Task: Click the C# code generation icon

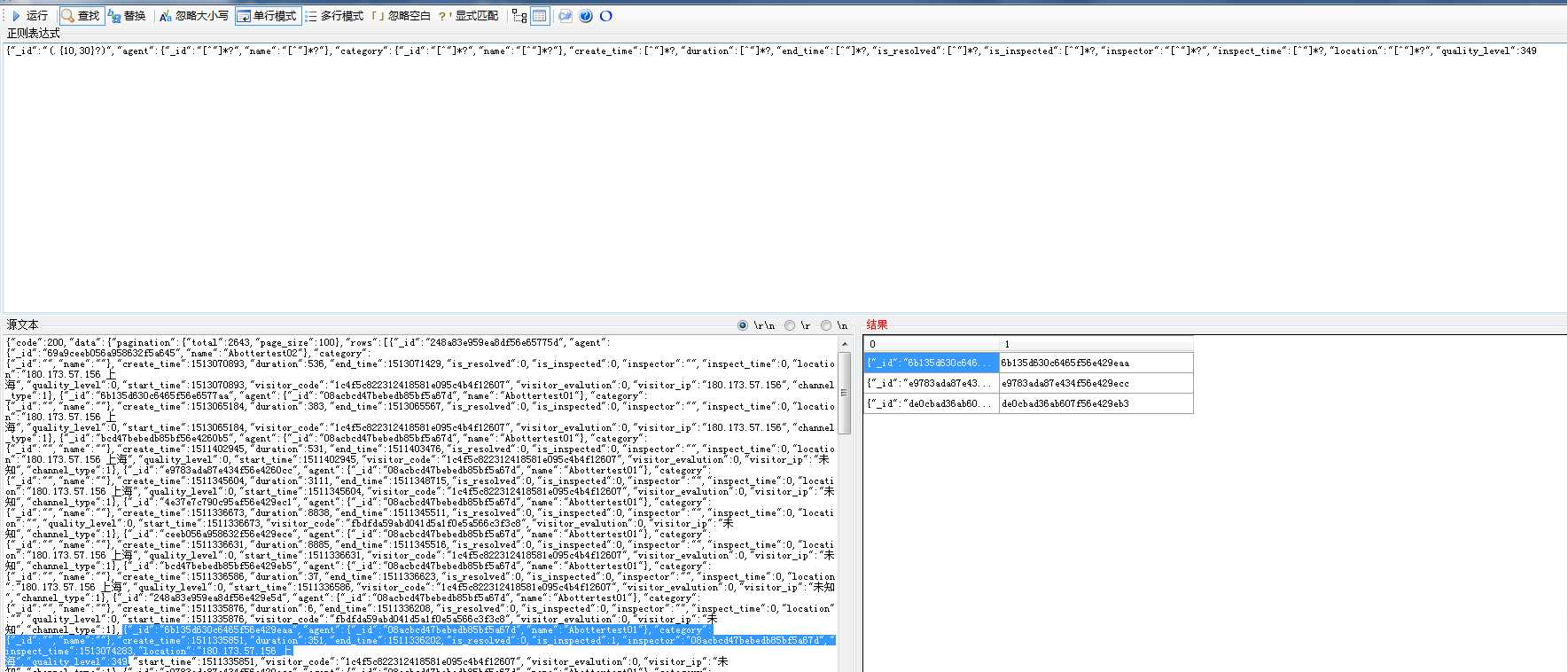Action: coord(566,16)
